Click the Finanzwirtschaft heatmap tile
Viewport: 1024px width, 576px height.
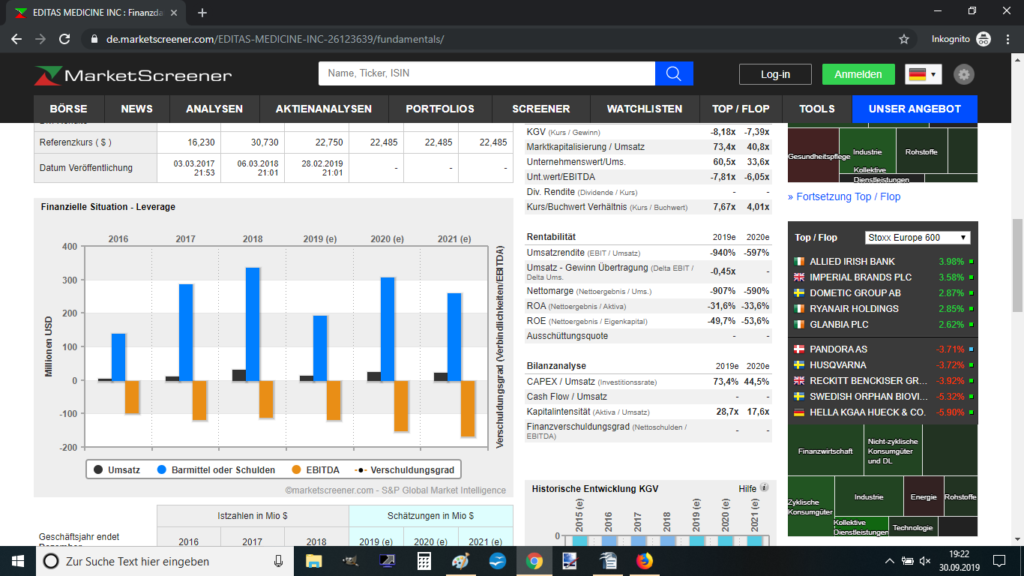click(825, 451)
